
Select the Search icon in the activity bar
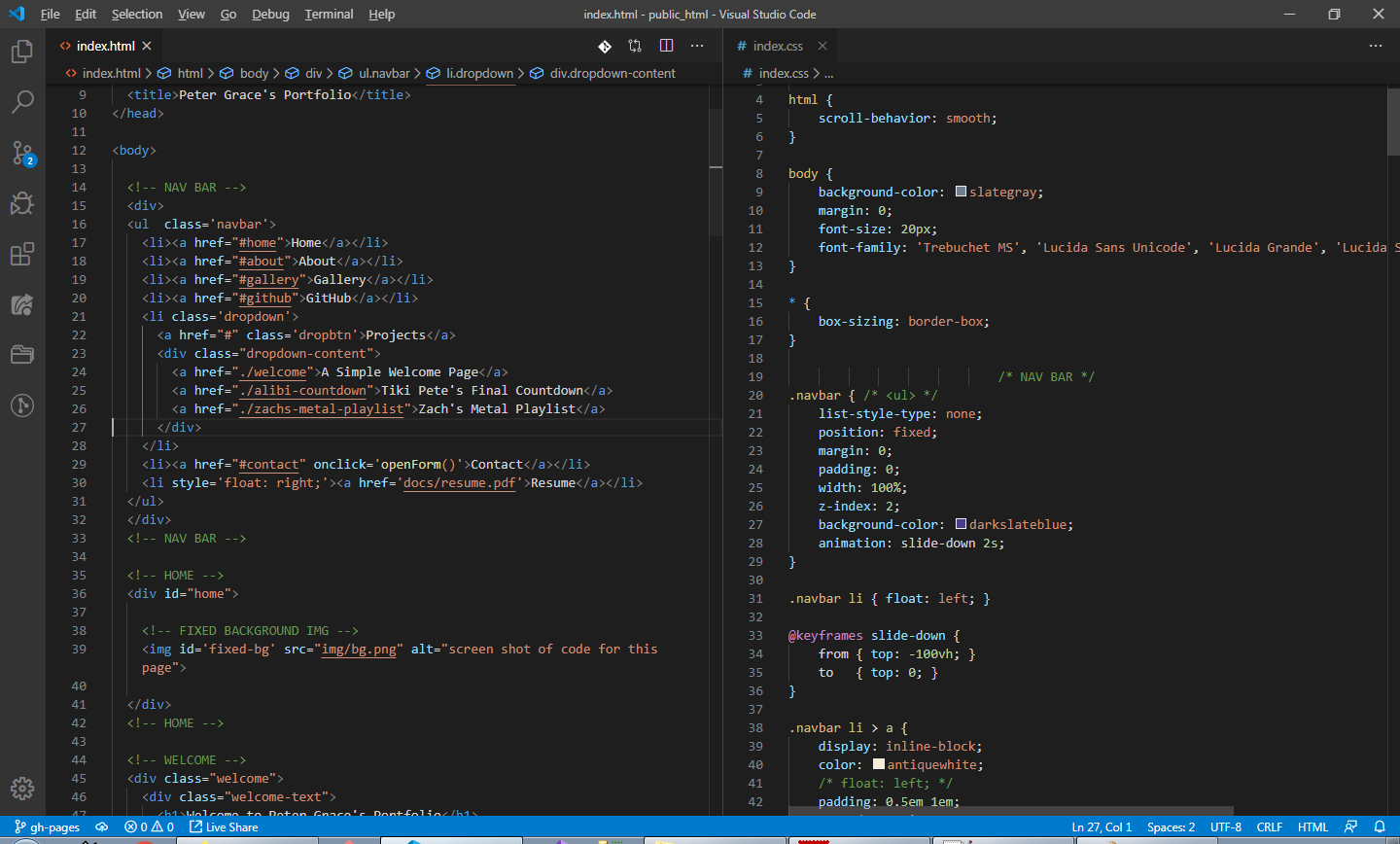tap(21, 102)
